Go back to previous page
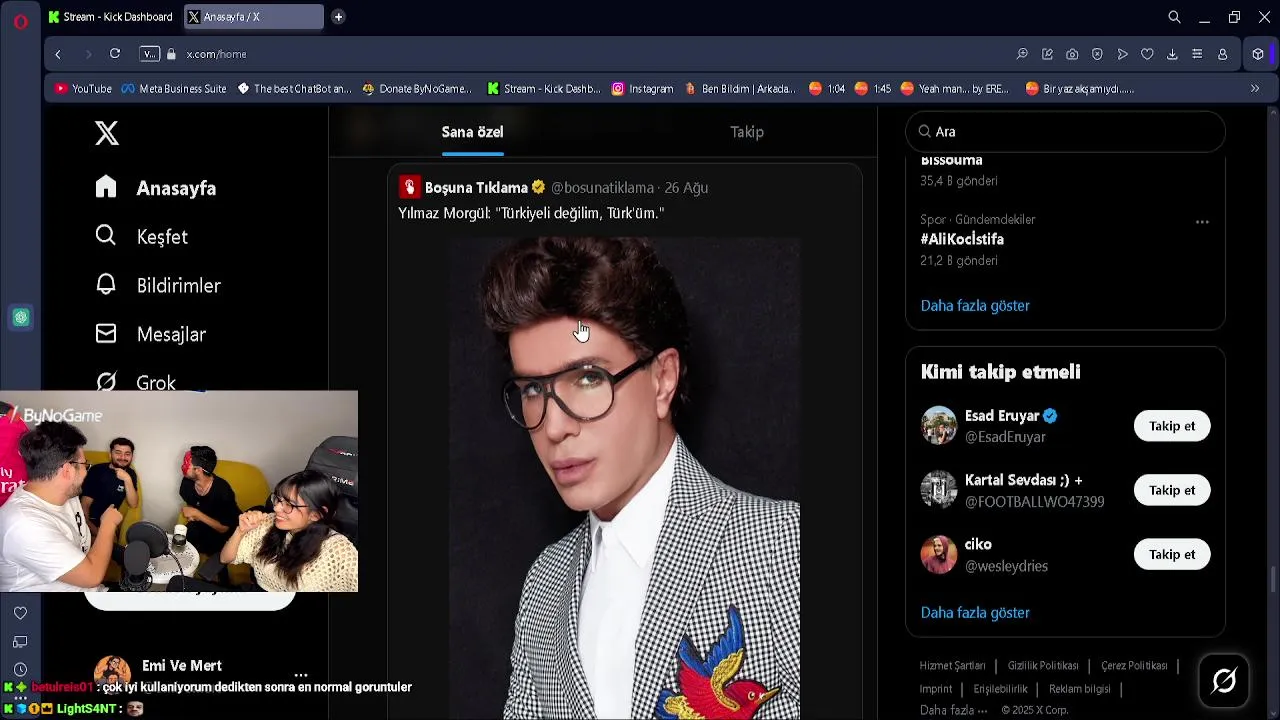Viewport: 1280px width, 720px height. pos(58,54)
